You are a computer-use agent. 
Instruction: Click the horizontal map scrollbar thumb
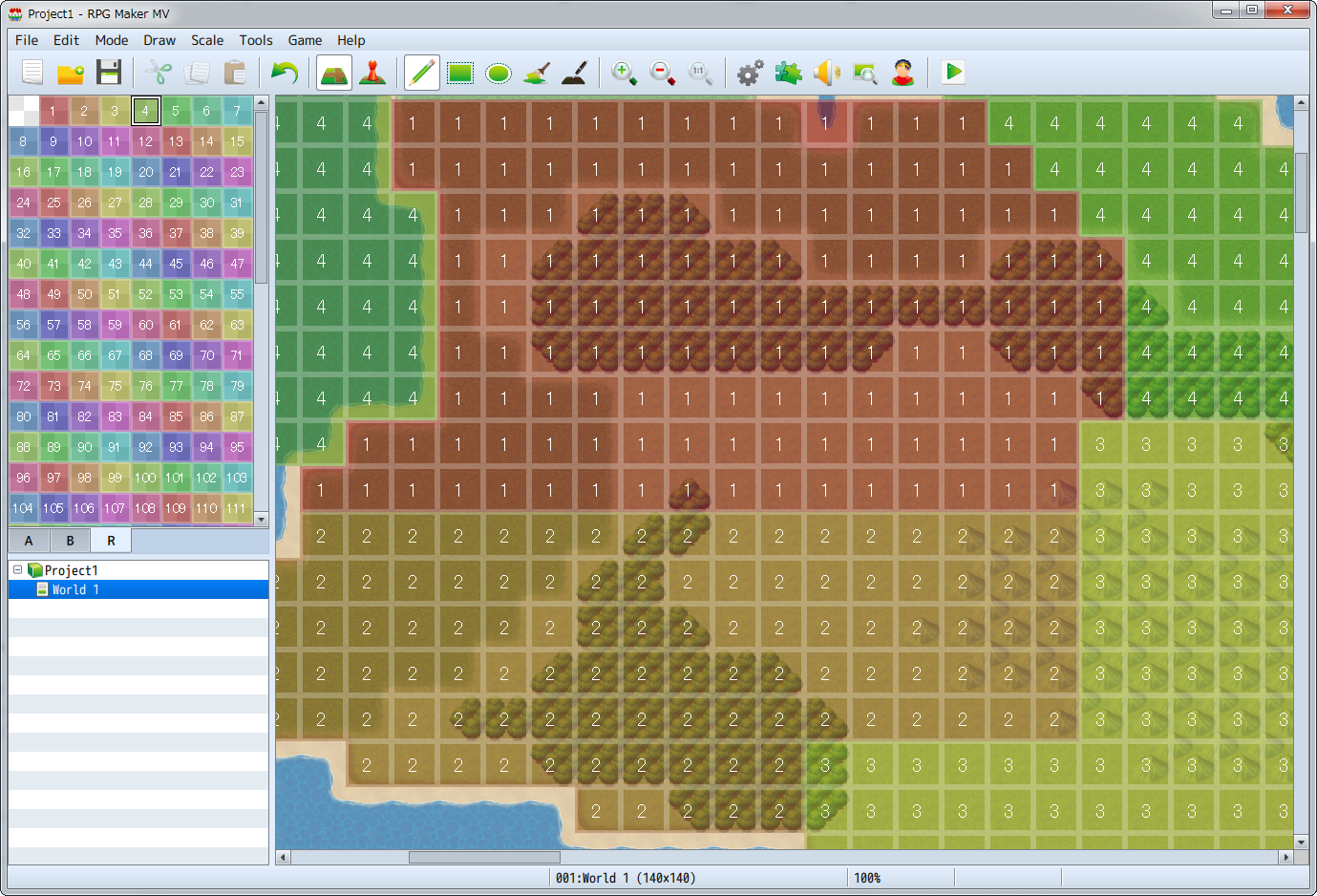click(x=484, y=857)
